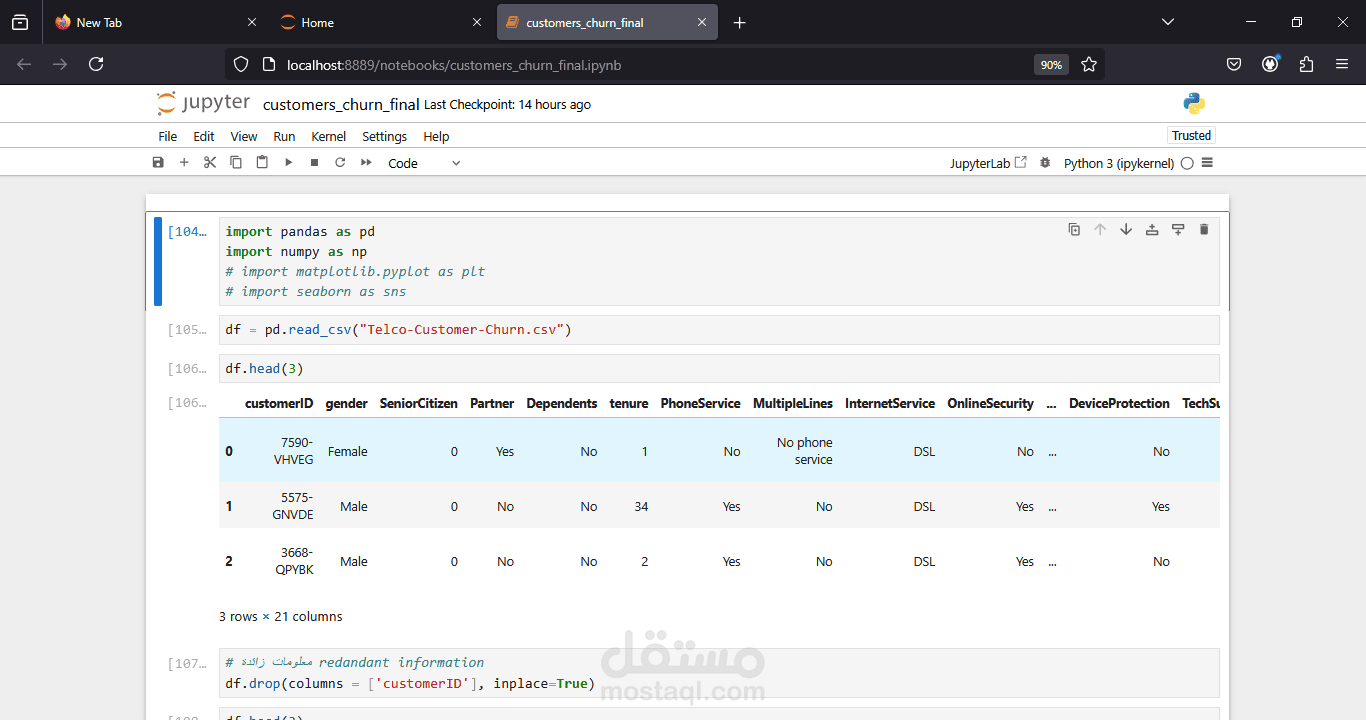The width and height of the screenshot is (1366, 720).
Task: Restart kernel and run all cells
Action: click(366, 163)
